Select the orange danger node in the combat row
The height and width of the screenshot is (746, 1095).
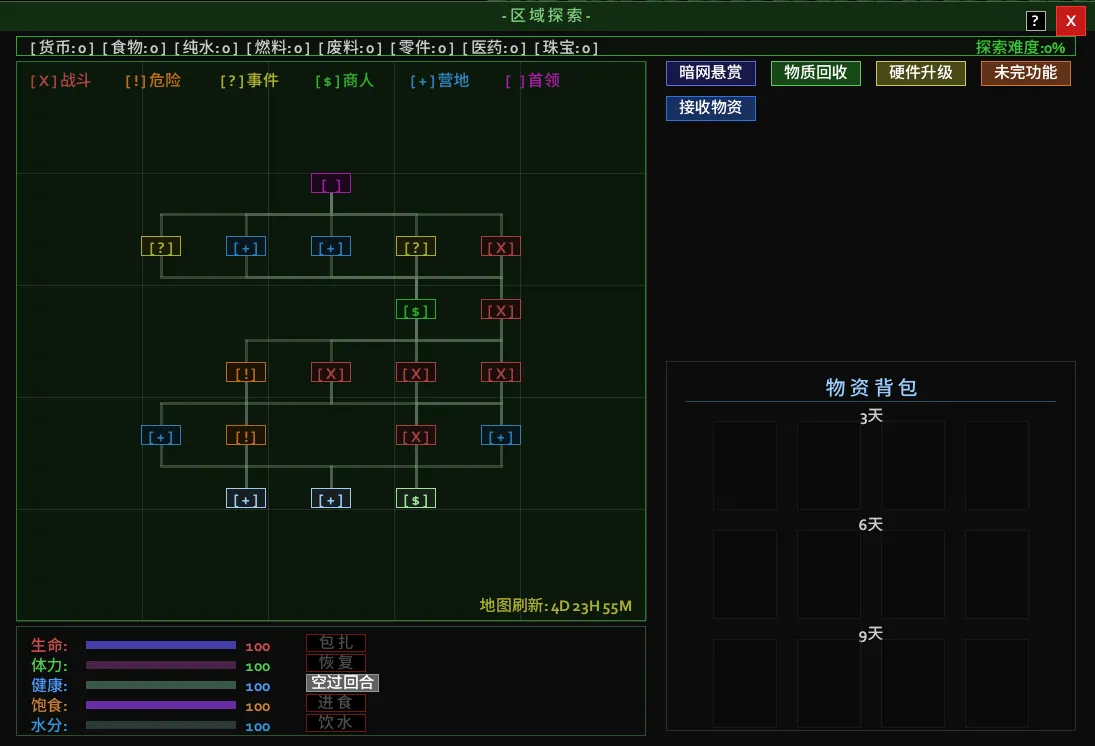point(245,372)
